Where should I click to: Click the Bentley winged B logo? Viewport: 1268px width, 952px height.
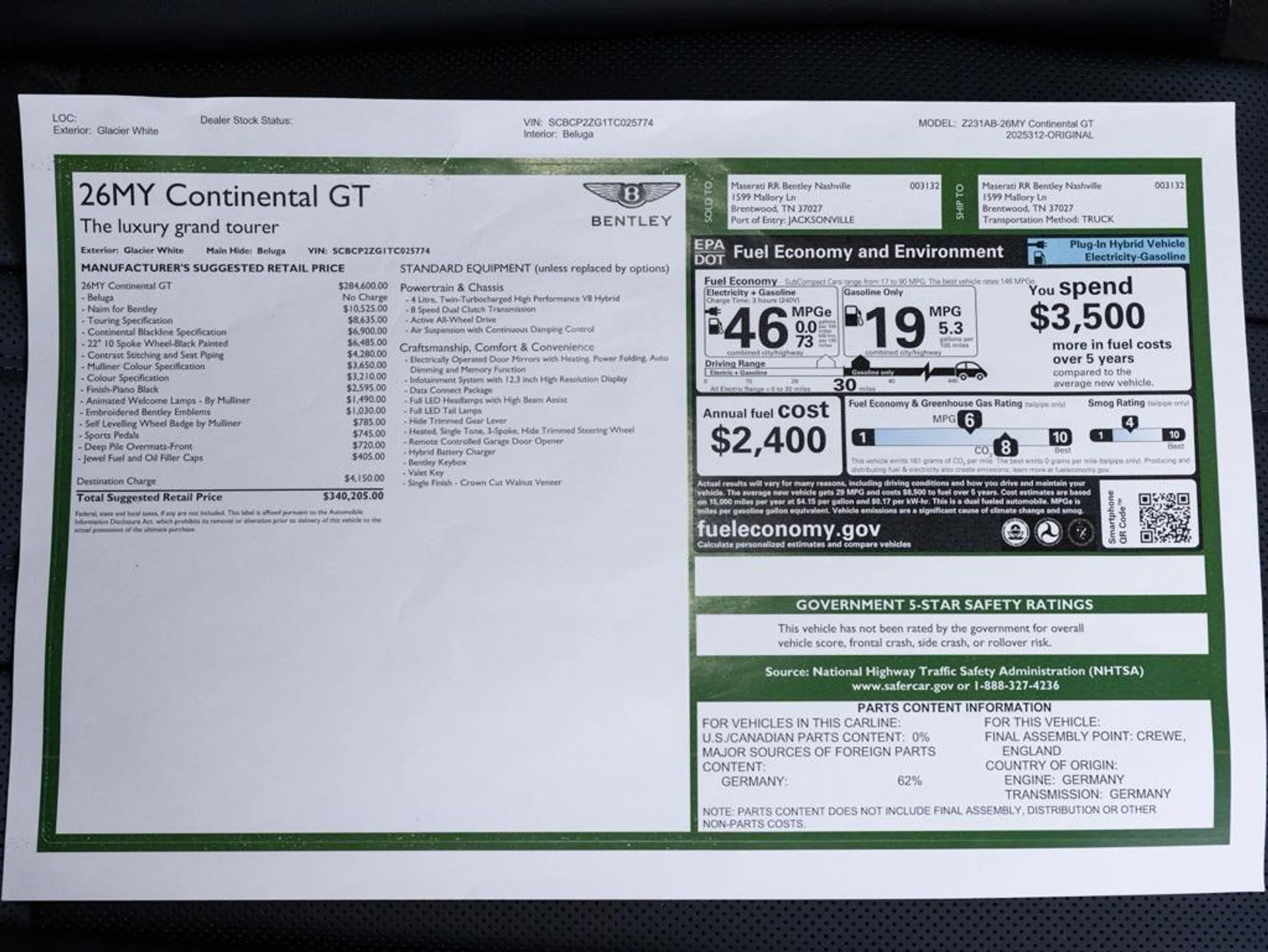point(631,195)
